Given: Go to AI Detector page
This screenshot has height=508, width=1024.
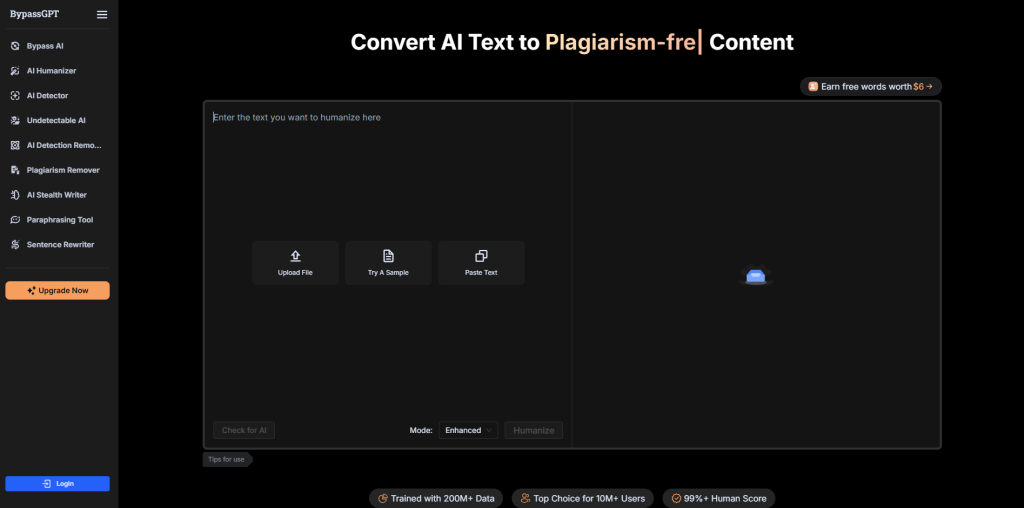Looking at the screenshot, I should click(x=59, y=96).
